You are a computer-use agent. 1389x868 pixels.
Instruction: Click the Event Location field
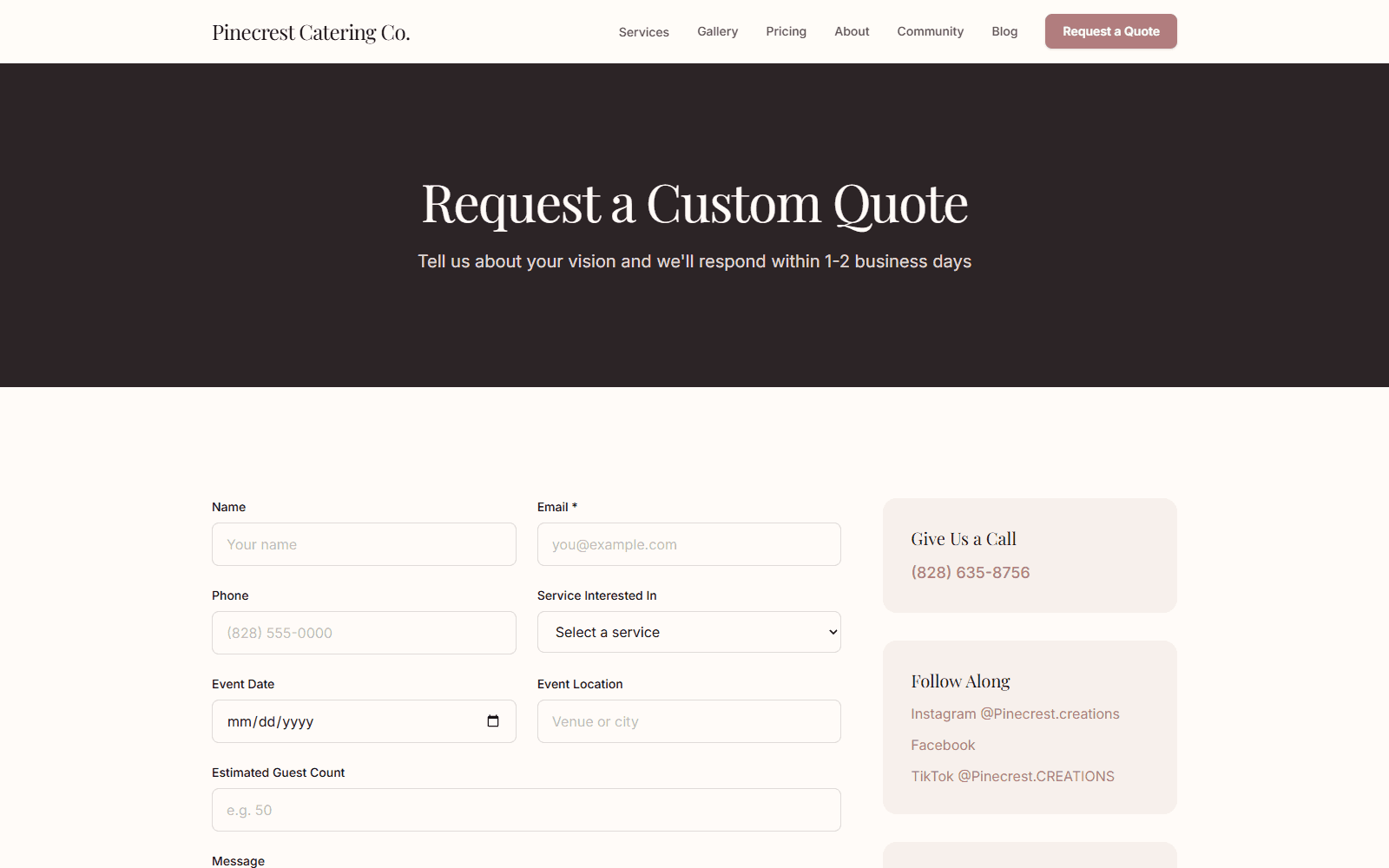tap(688, 721)
